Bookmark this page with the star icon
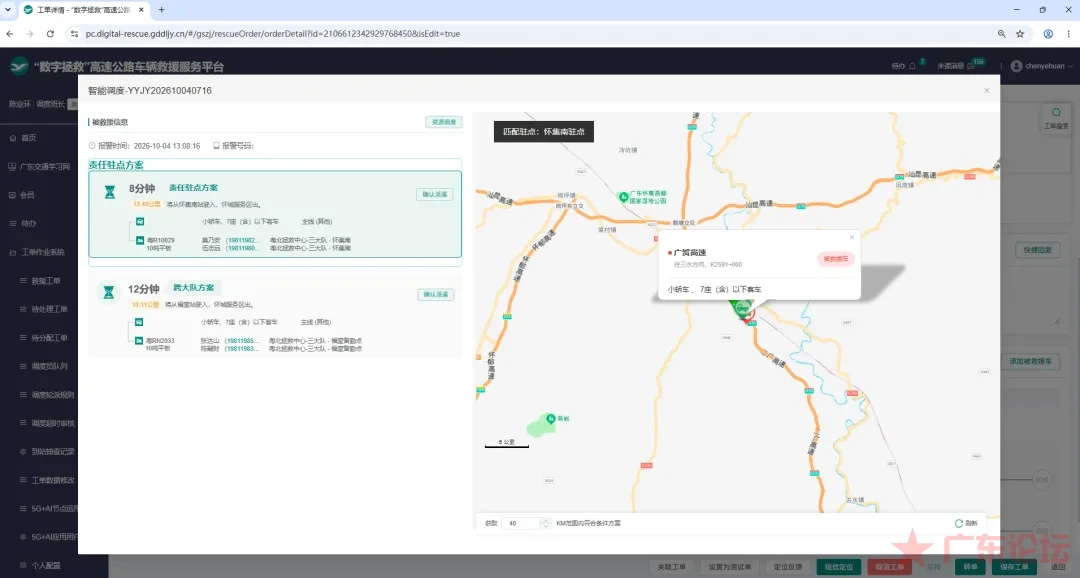The width and height of the screenshot is (1080, 578). (1020, 34)
